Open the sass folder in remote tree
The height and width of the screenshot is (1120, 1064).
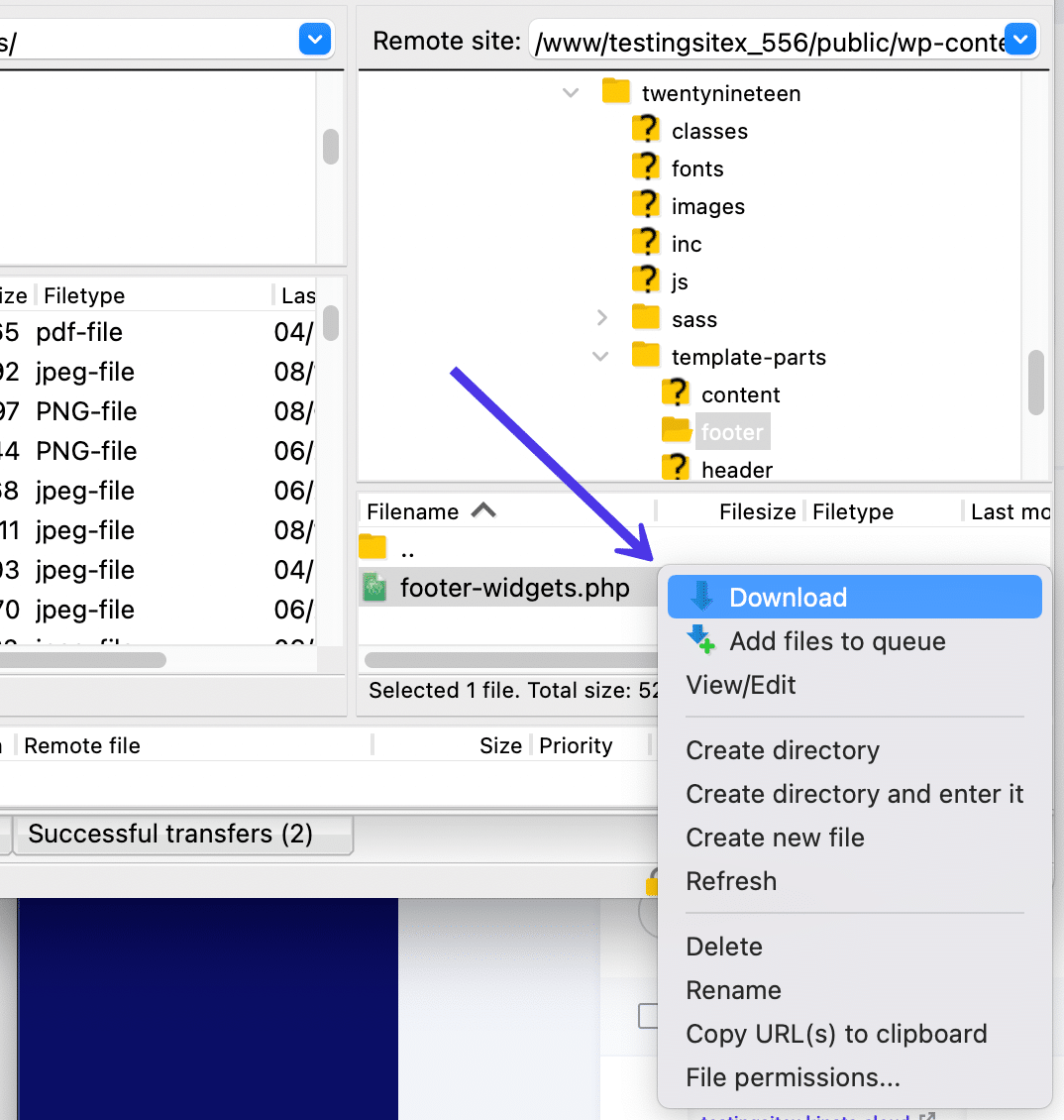[645, 318]
